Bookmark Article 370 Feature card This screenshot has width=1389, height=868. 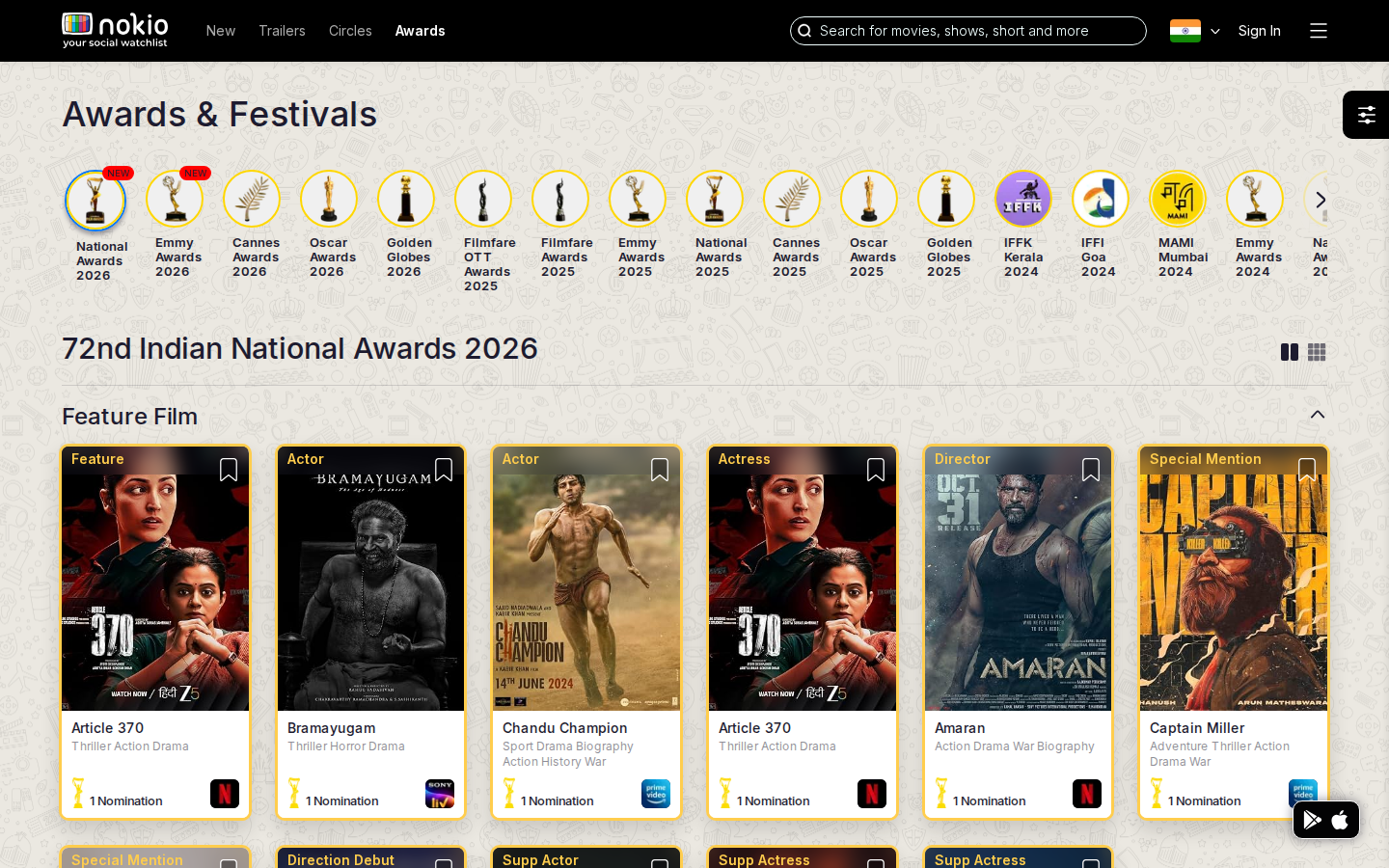point(229,470)
